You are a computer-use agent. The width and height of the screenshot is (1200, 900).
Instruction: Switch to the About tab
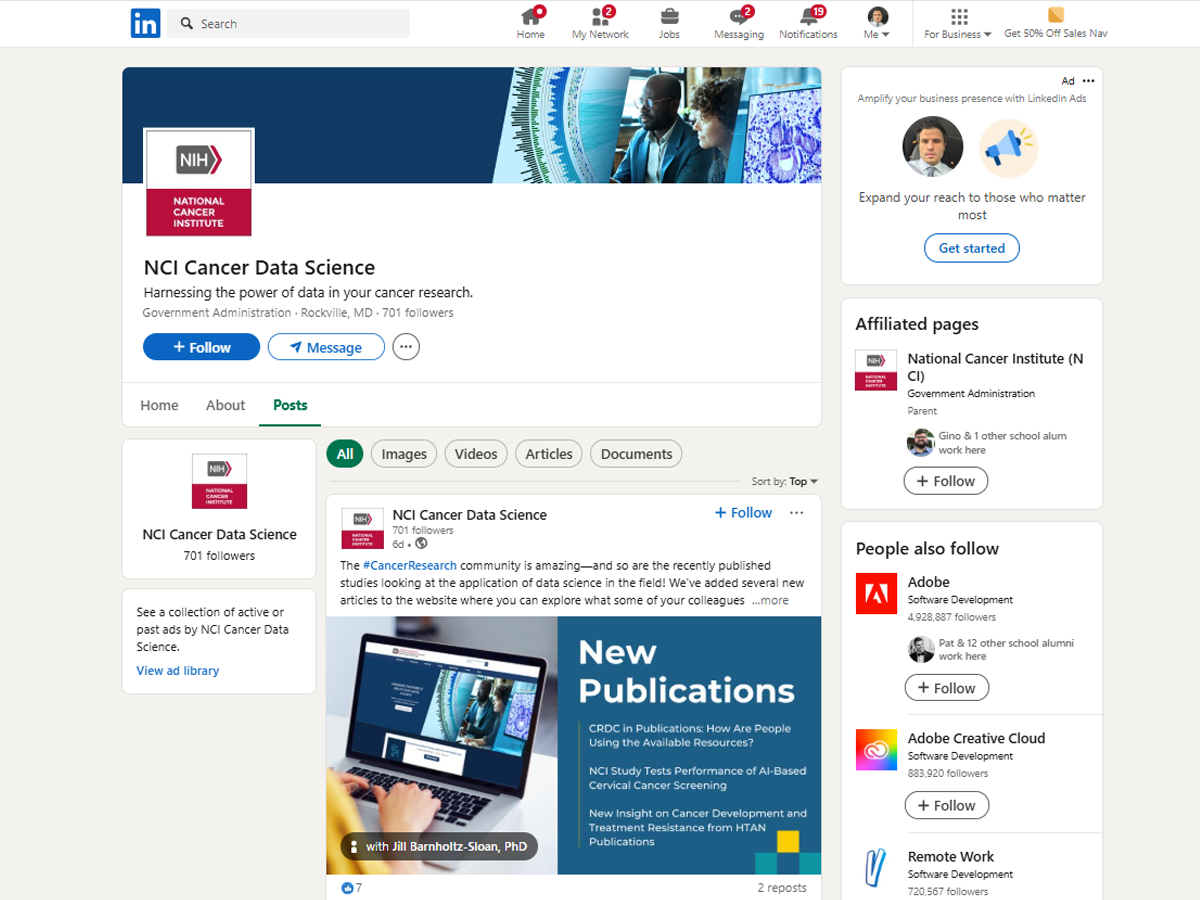[x=225, y=405]
